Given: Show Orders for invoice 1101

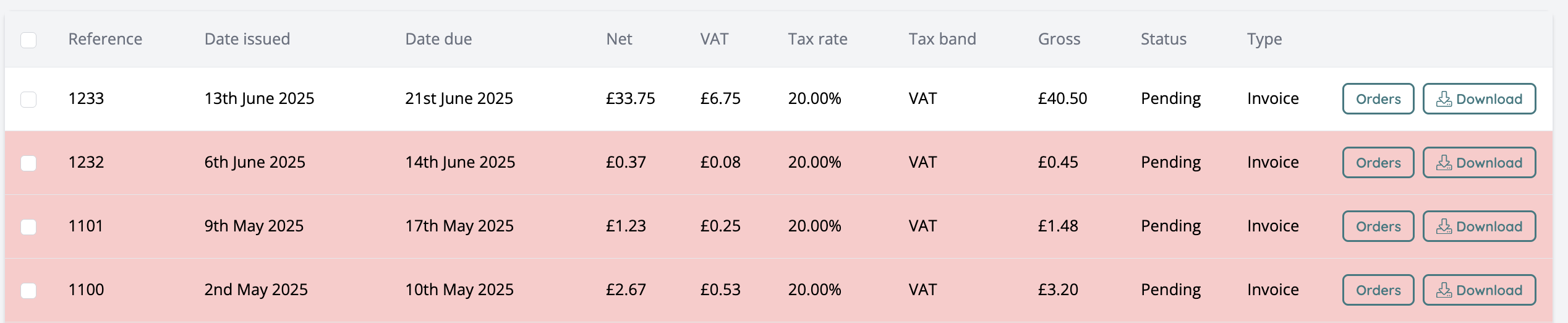Looking at the screenshot, I should pyautogui.click(x=1378, y=226).
